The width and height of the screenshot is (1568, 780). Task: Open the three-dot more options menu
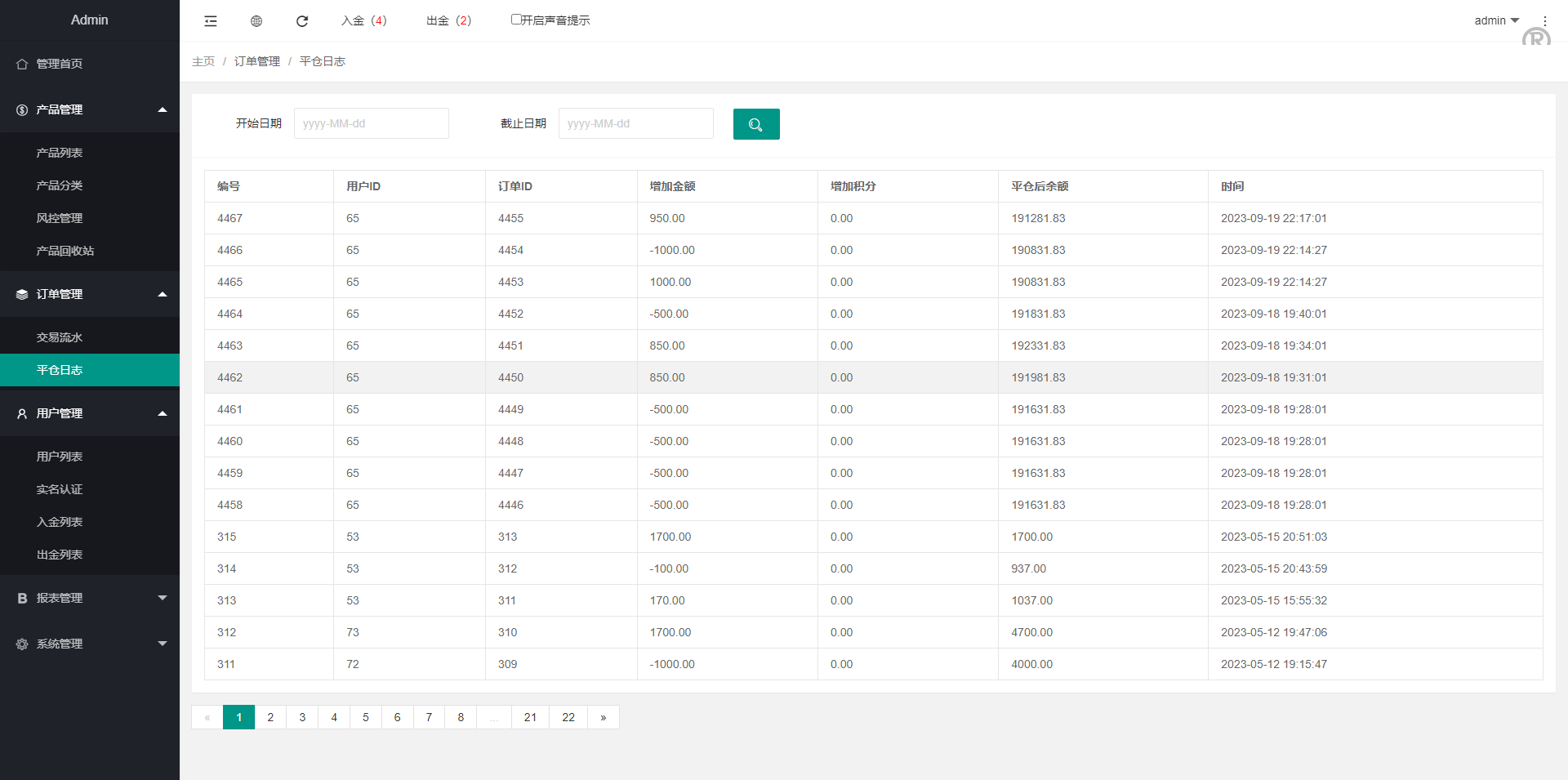click(x=1544, y=21)
